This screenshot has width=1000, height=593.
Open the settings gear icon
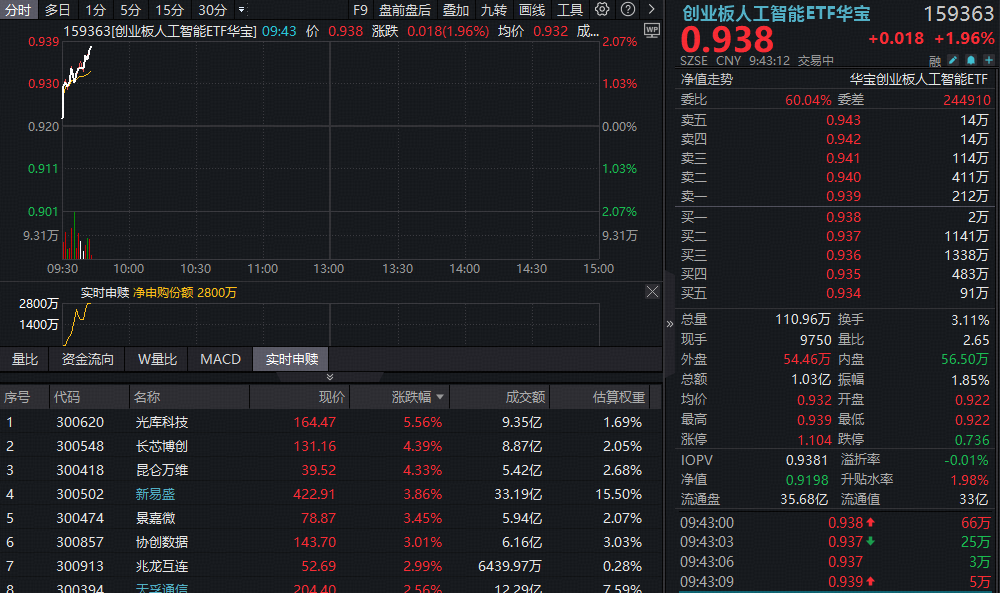pos(600,10)
